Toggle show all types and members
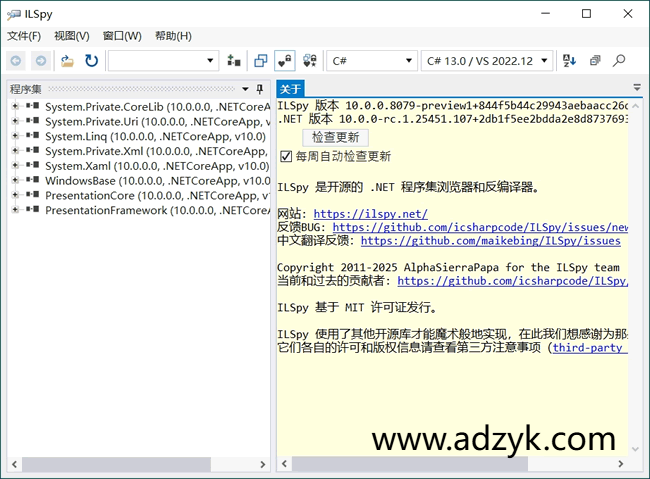Screen dimensions: 650x479 [x=310, y=61]
